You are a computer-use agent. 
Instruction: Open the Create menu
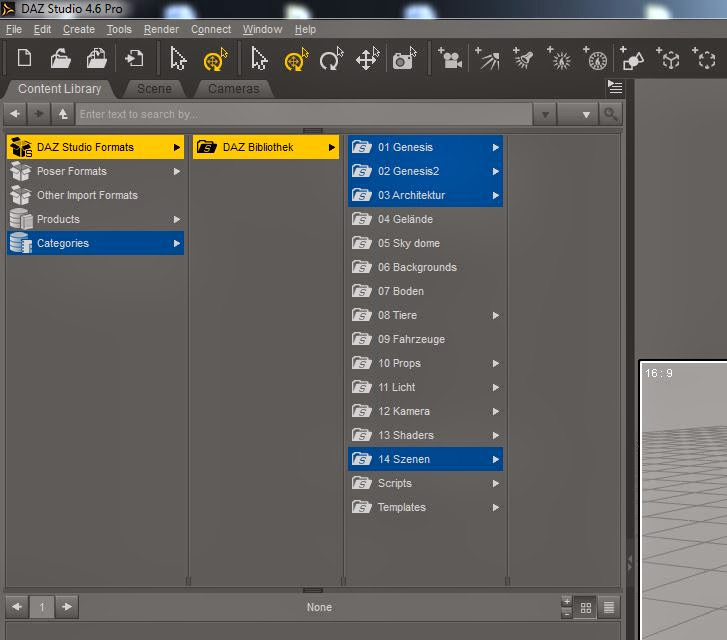(x=79, y=30)
